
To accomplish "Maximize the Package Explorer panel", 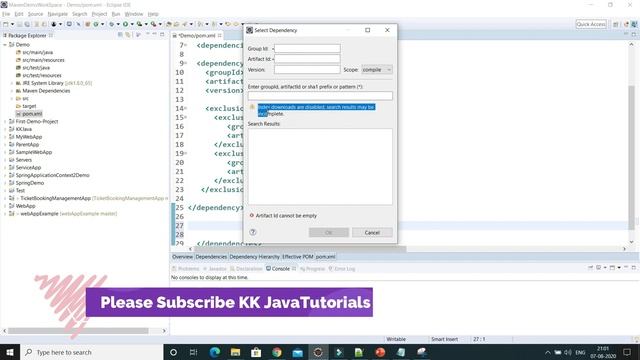I will 162,35.
